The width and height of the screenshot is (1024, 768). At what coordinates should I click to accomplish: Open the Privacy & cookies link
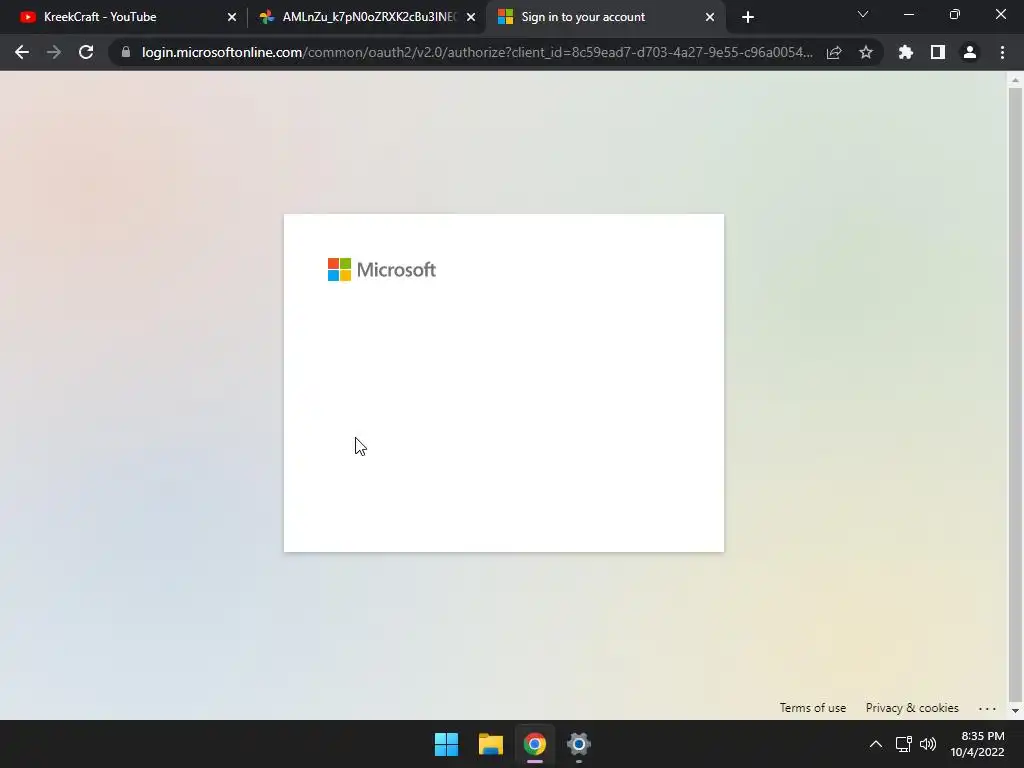[912, 708]
